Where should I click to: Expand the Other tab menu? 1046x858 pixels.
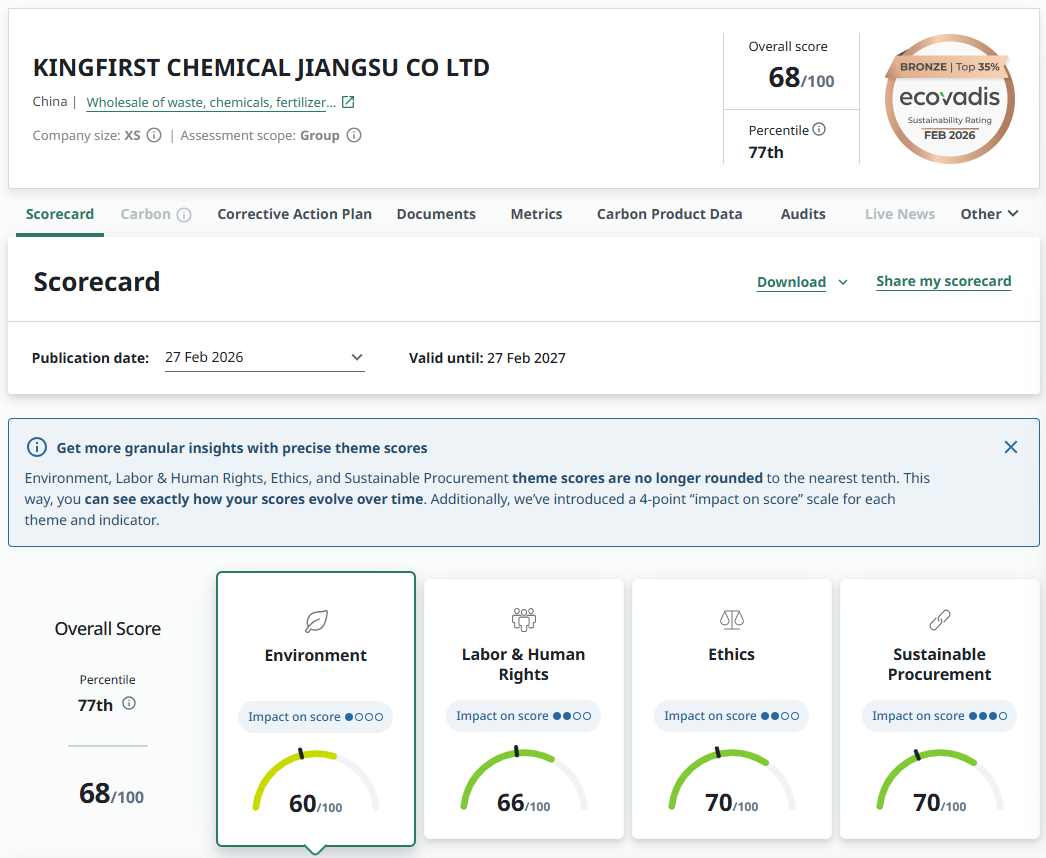989,214
